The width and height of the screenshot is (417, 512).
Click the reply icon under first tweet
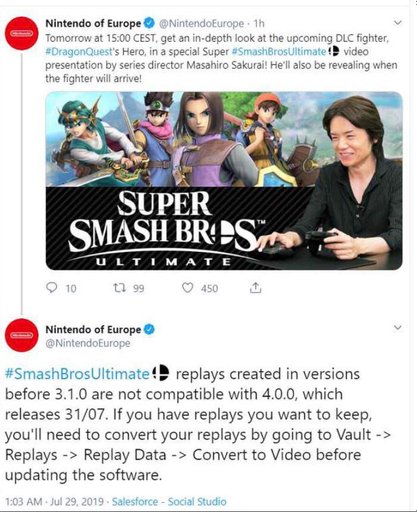coord(52,287)
